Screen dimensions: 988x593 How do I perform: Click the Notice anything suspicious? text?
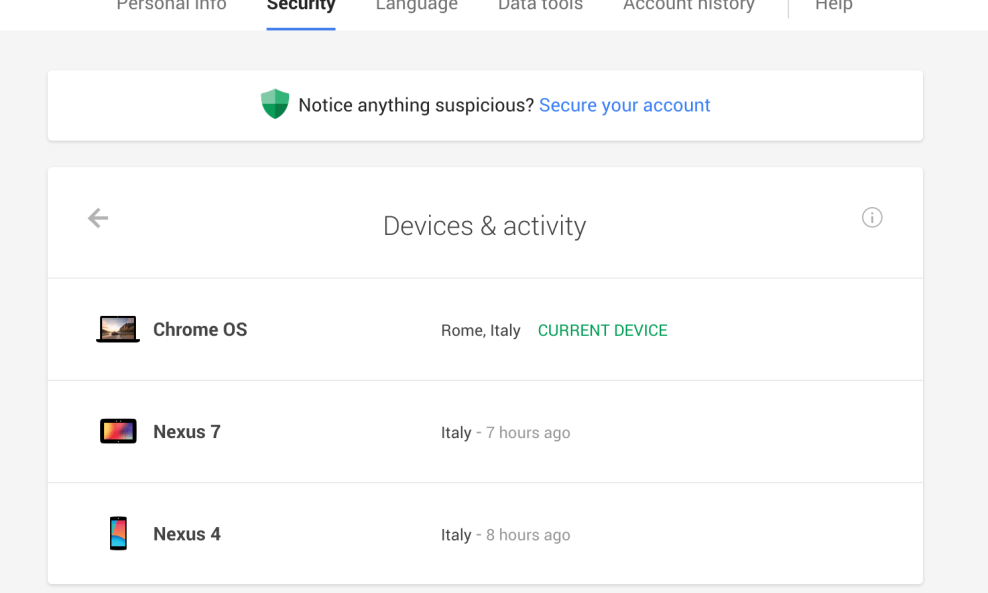tap(416, 105)
